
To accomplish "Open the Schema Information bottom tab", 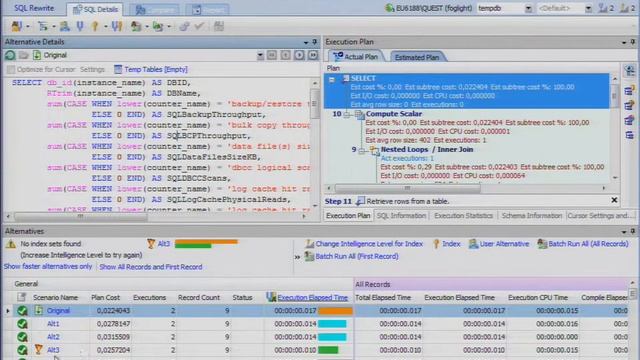I will 531,216.
